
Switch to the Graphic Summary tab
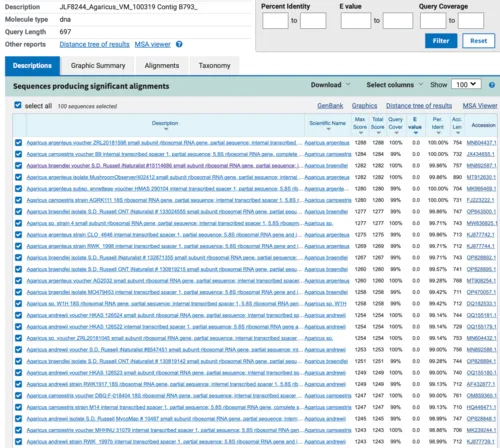click(98, 66)
